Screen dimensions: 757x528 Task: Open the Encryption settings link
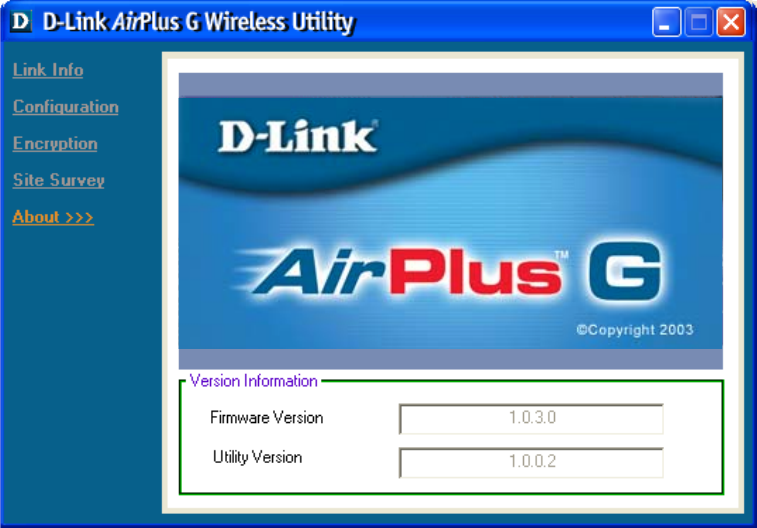(x=55, y=143)
